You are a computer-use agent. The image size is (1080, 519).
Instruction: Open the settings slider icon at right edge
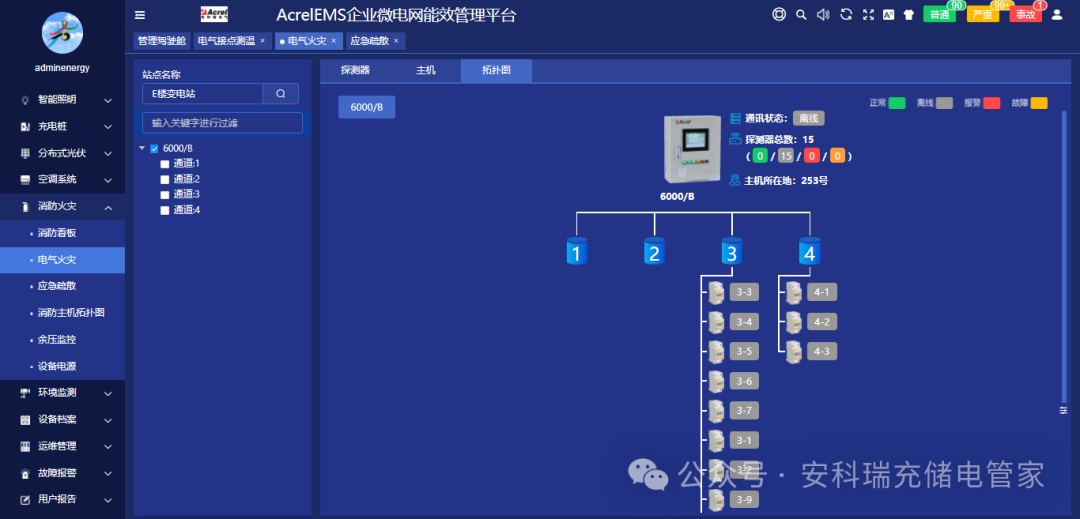1063,410
